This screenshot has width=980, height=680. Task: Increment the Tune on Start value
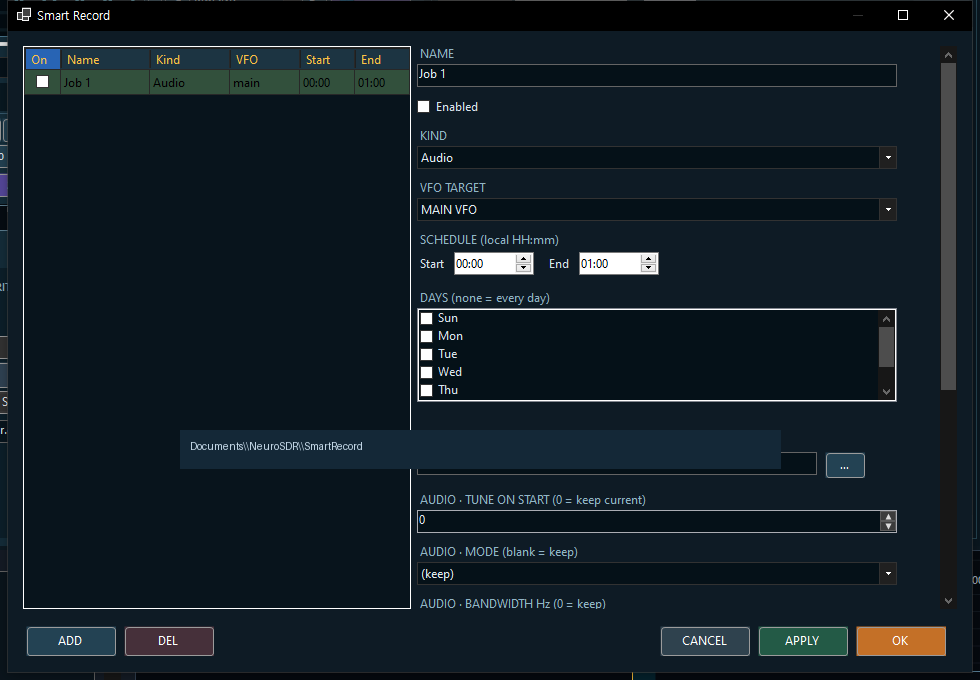(888, 517)
